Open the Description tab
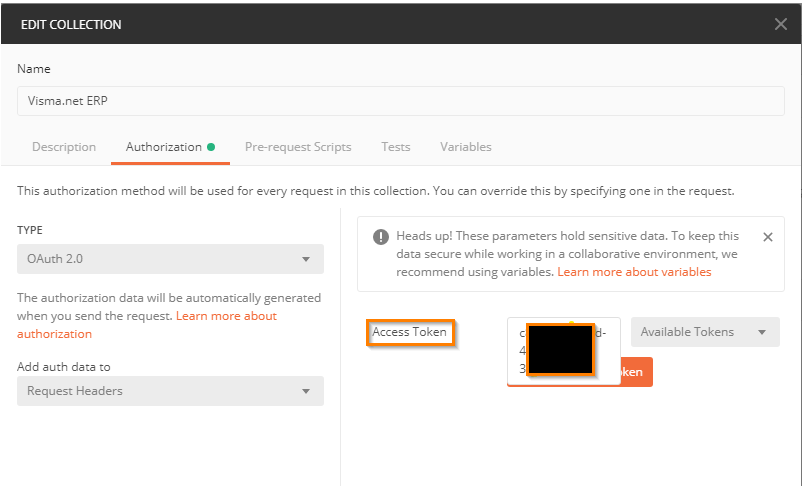803x486 pixels. click(x=64, y=147)
